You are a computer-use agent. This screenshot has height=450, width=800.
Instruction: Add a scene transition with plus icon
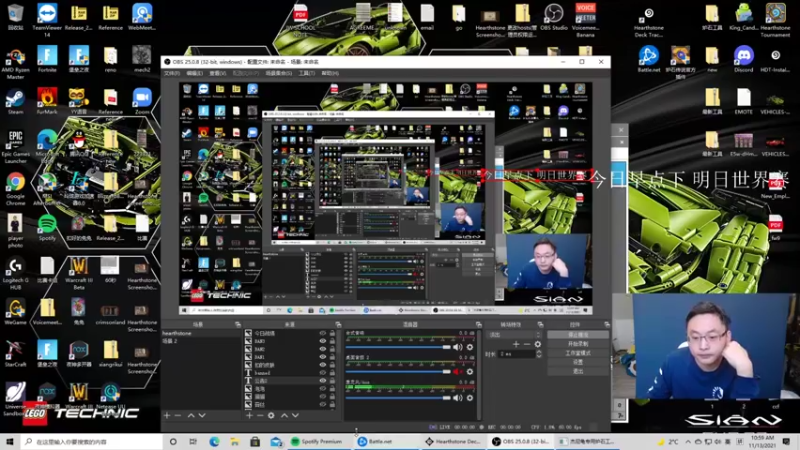click(516, 344)
